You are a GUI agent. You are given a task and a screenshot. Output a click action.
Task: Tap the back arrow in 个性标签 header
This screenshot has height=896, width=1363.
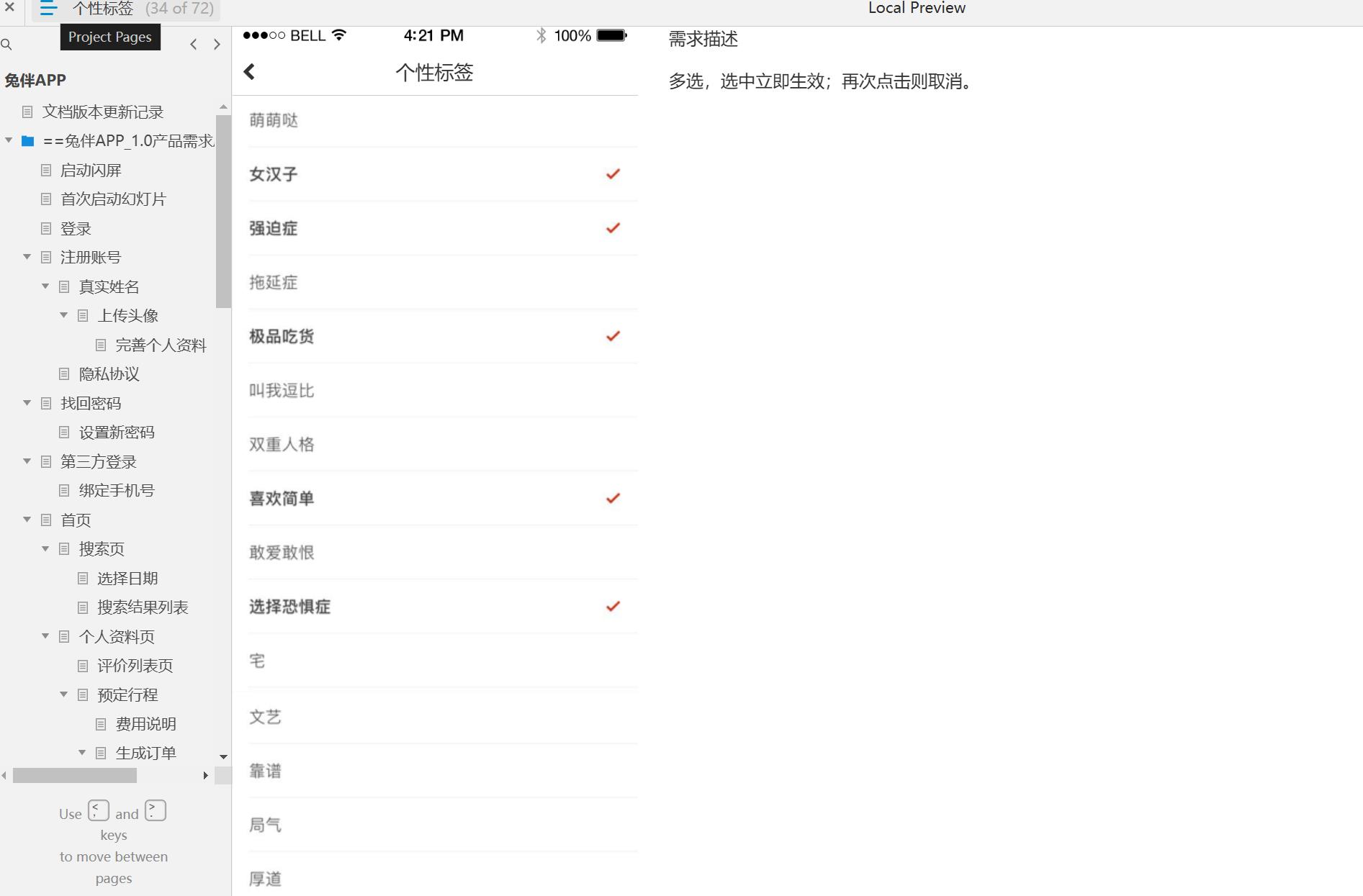coord(249,72)
